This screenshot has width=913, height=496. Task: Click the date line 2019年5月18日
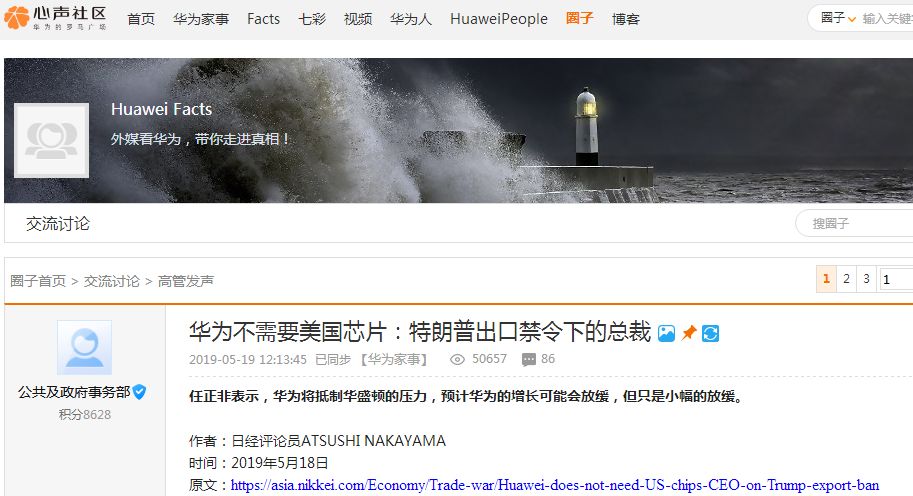coord(259,463)
